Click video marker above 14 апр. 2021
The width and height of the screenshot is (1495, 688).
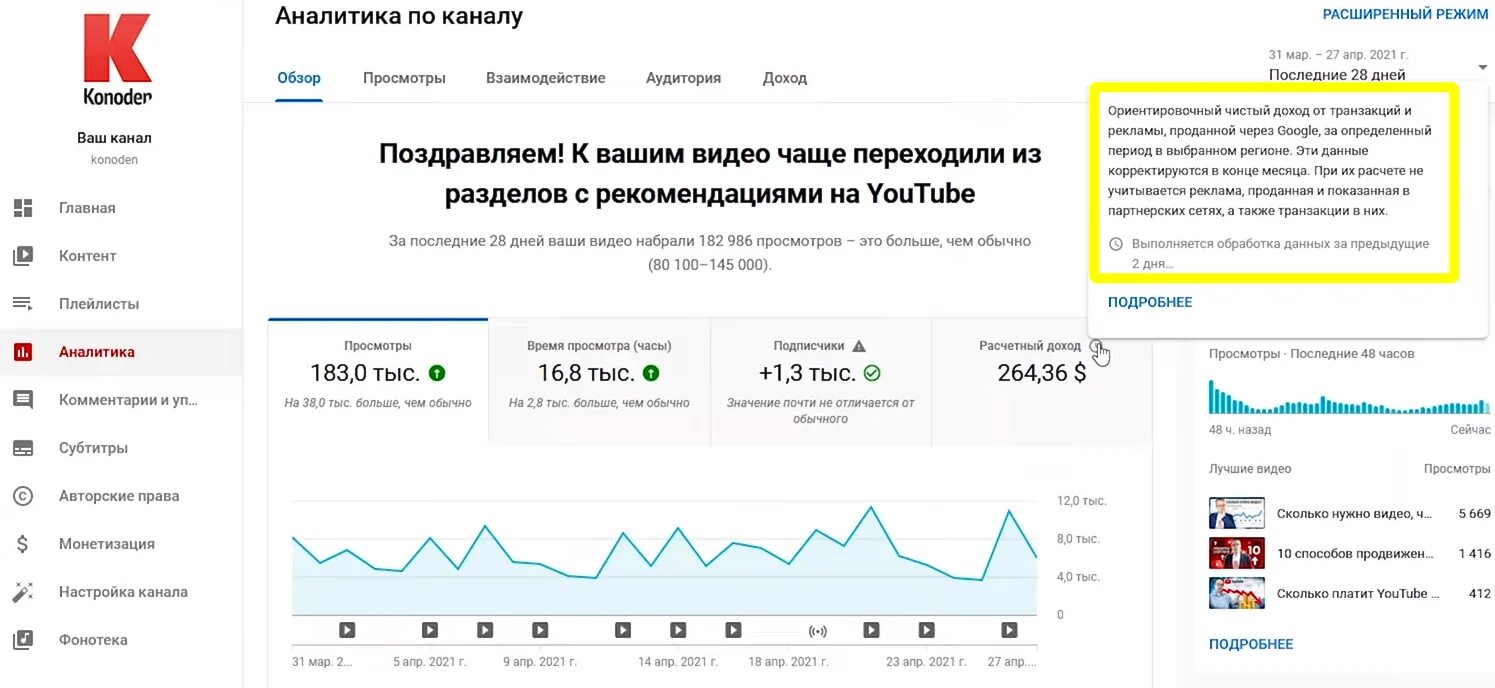point(678,630)
